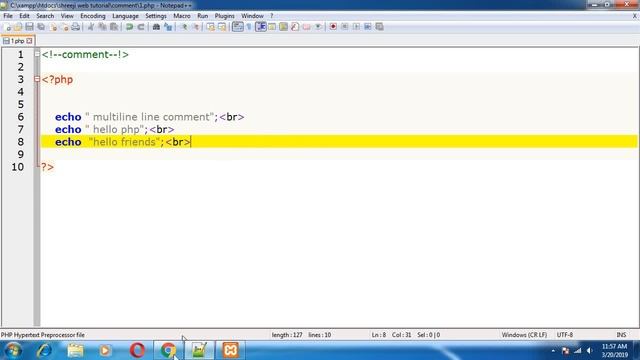Click the Paste toolbar icon
The height and width of the screenshot is (360, 640).
pos(114,27)
